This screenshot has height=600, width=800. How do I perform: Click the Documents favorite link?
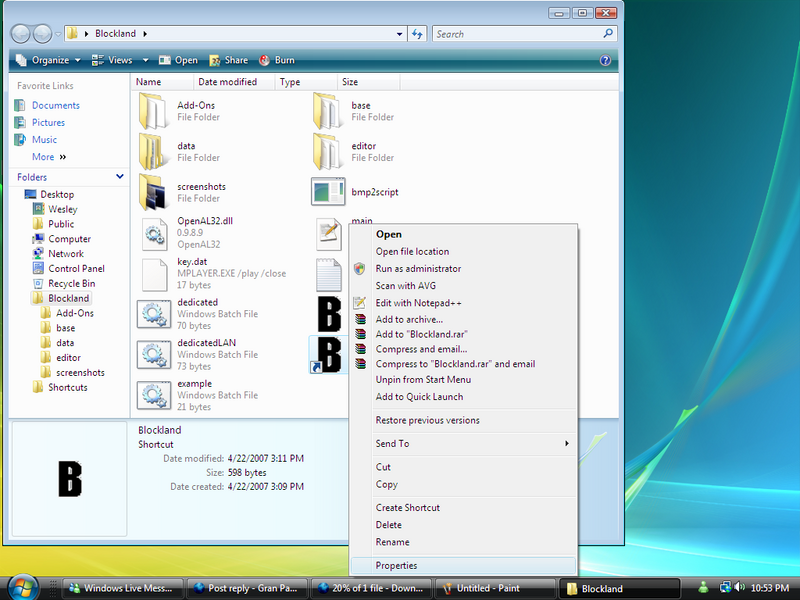tap(55, 105)
